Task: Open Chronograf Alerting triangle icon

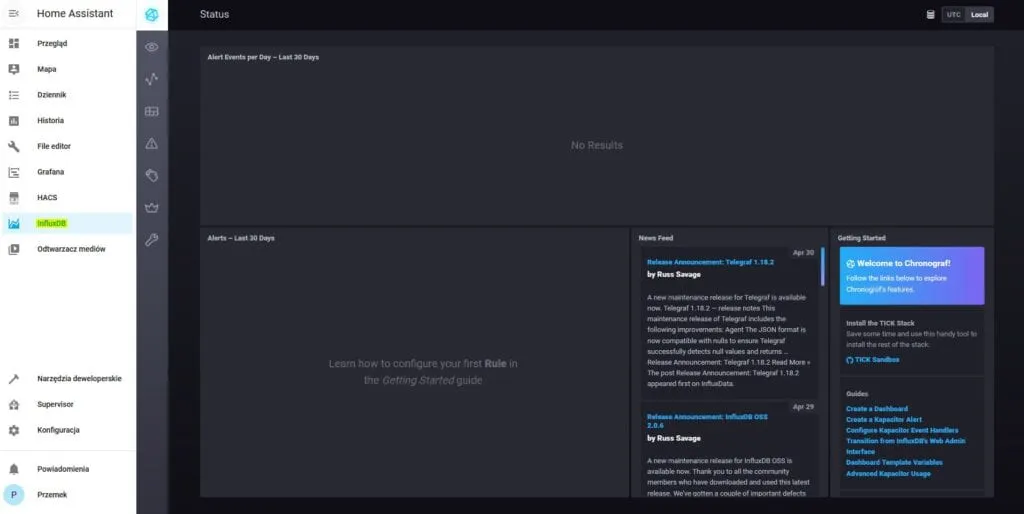Action: point(152,143)
